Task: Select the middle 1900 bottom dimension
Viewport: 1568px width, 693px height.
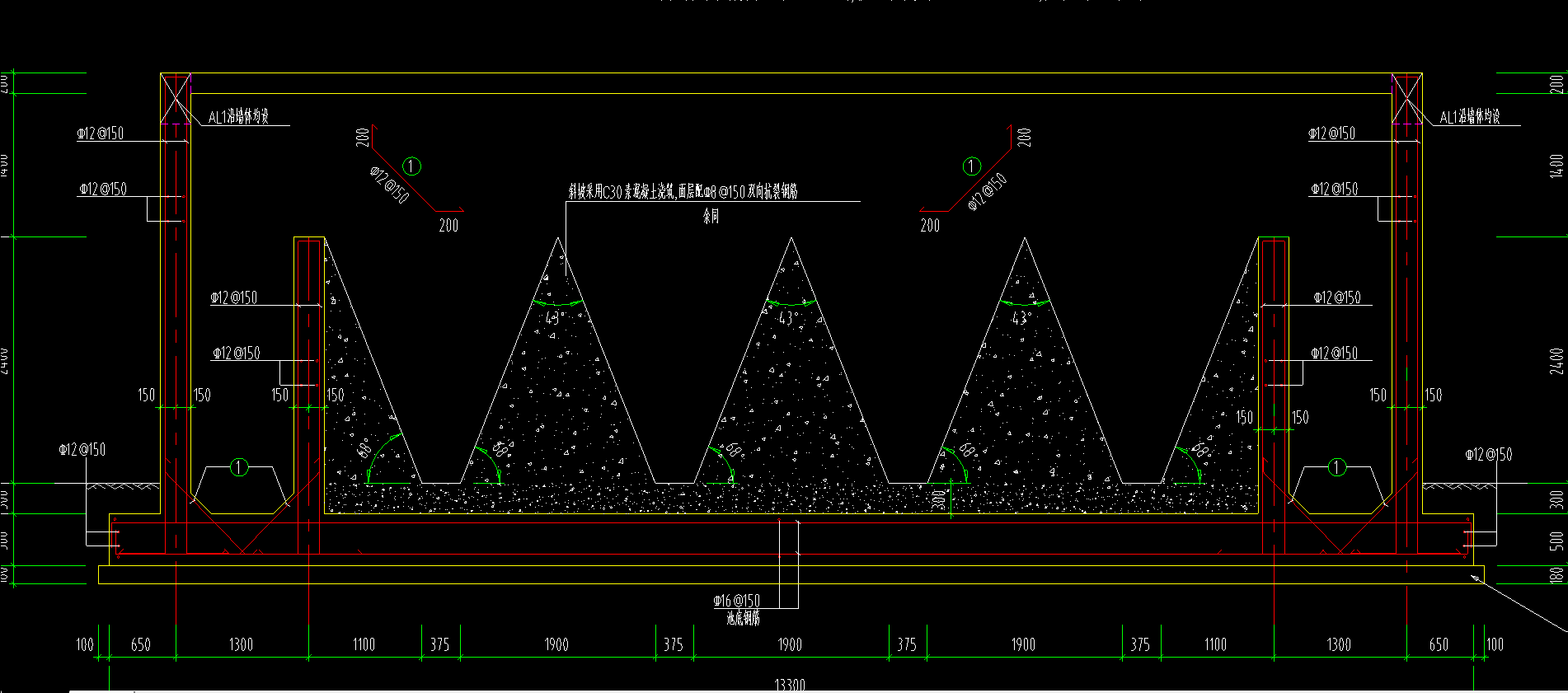Action: [790, 644]
